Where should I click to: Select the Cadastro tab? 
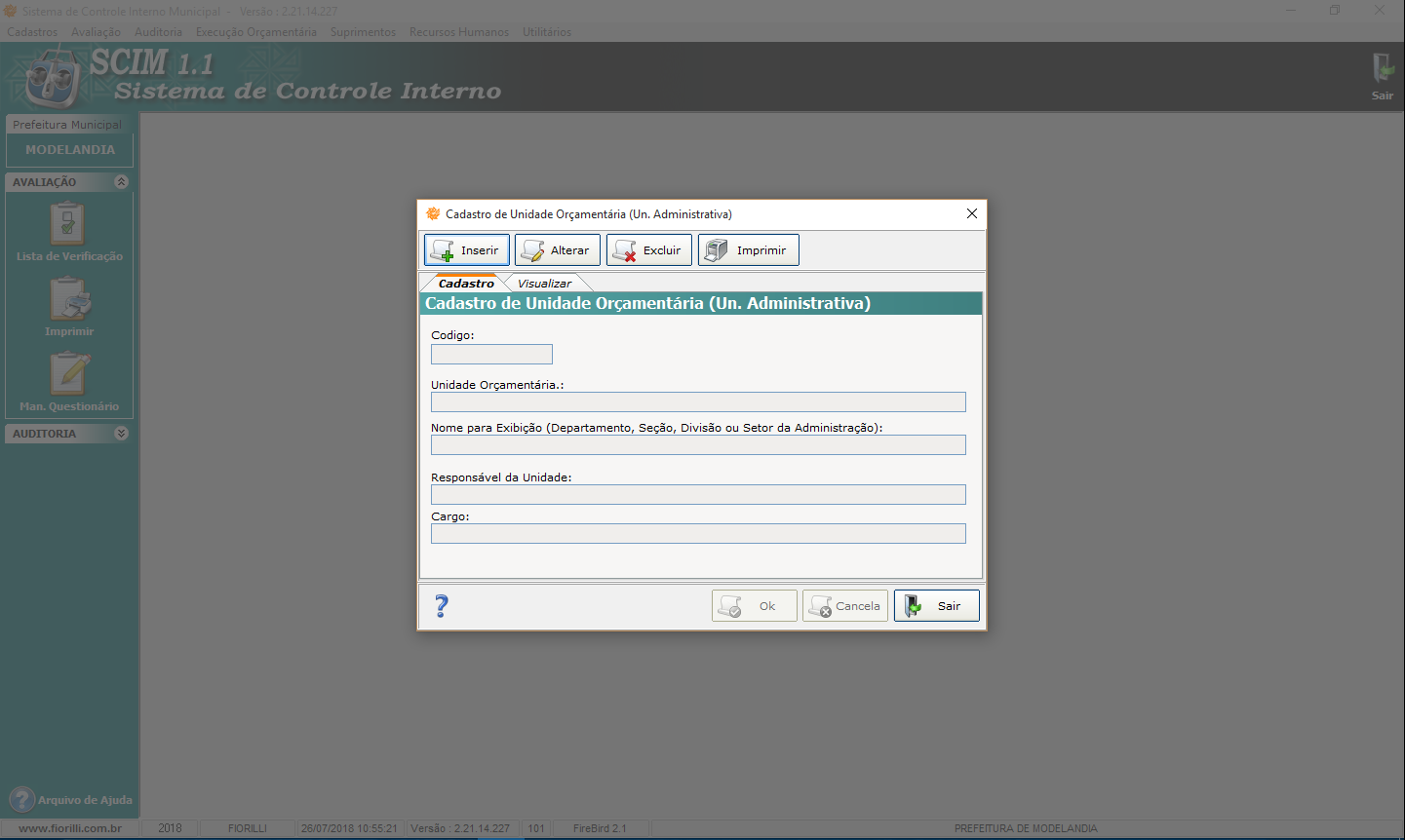(466, 284)
